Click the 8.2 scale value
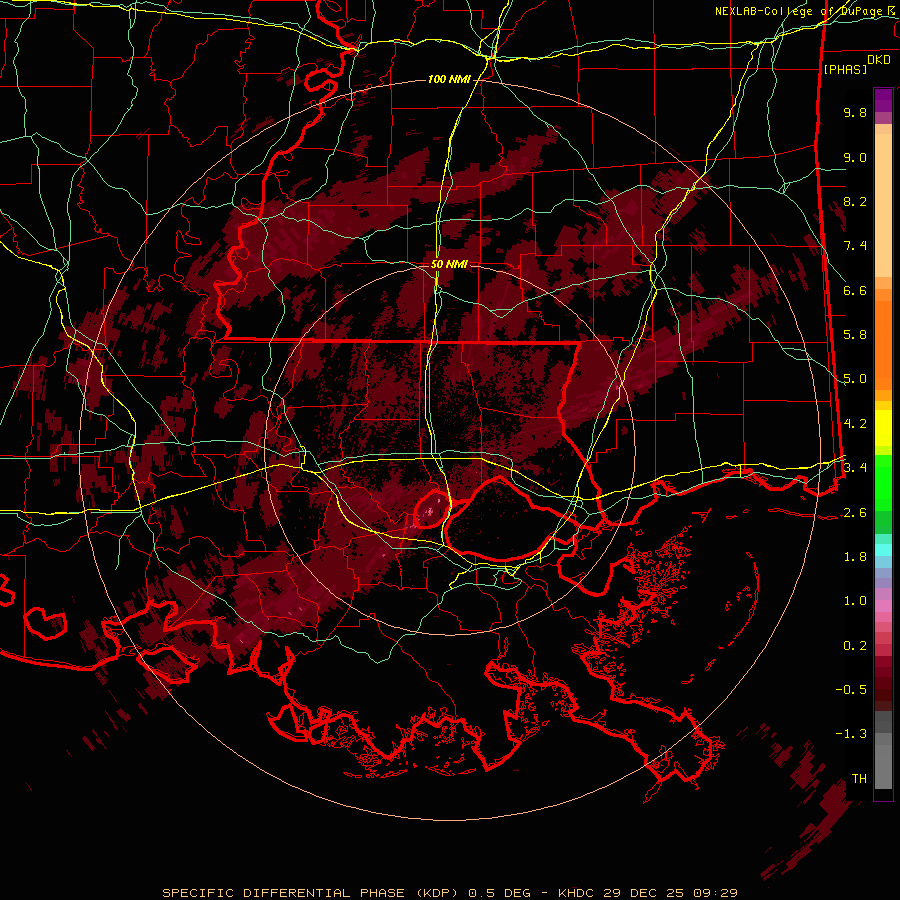 (855, 201)
